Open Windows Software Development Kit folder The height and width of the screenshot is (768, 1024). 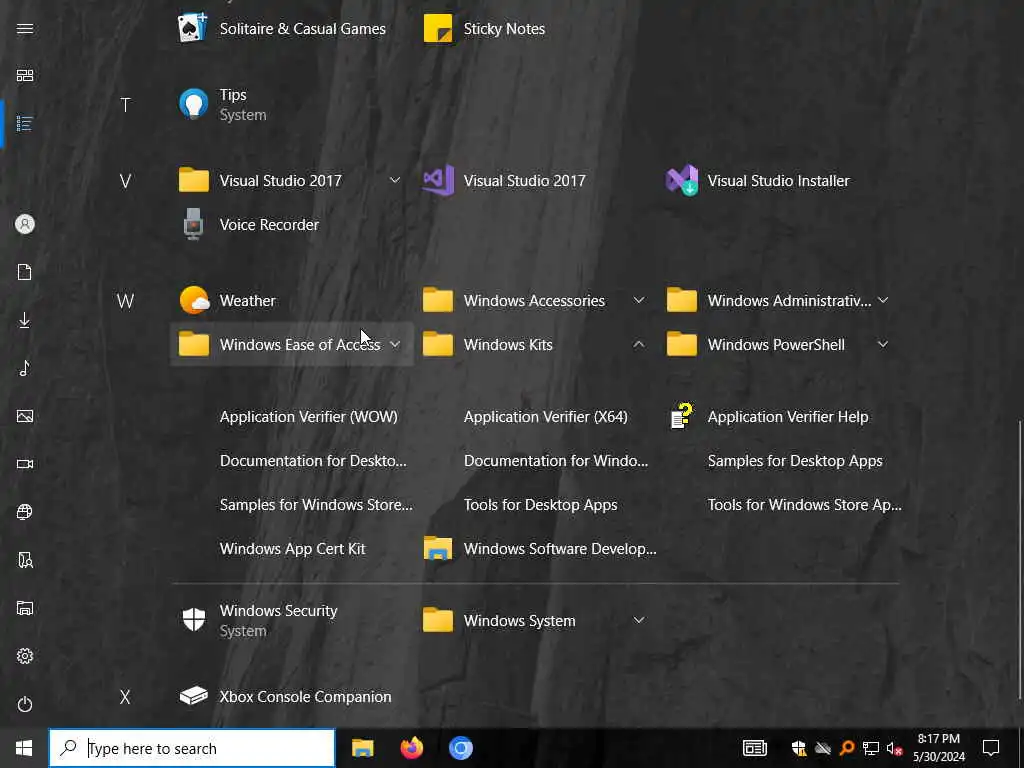click(535, 549)
